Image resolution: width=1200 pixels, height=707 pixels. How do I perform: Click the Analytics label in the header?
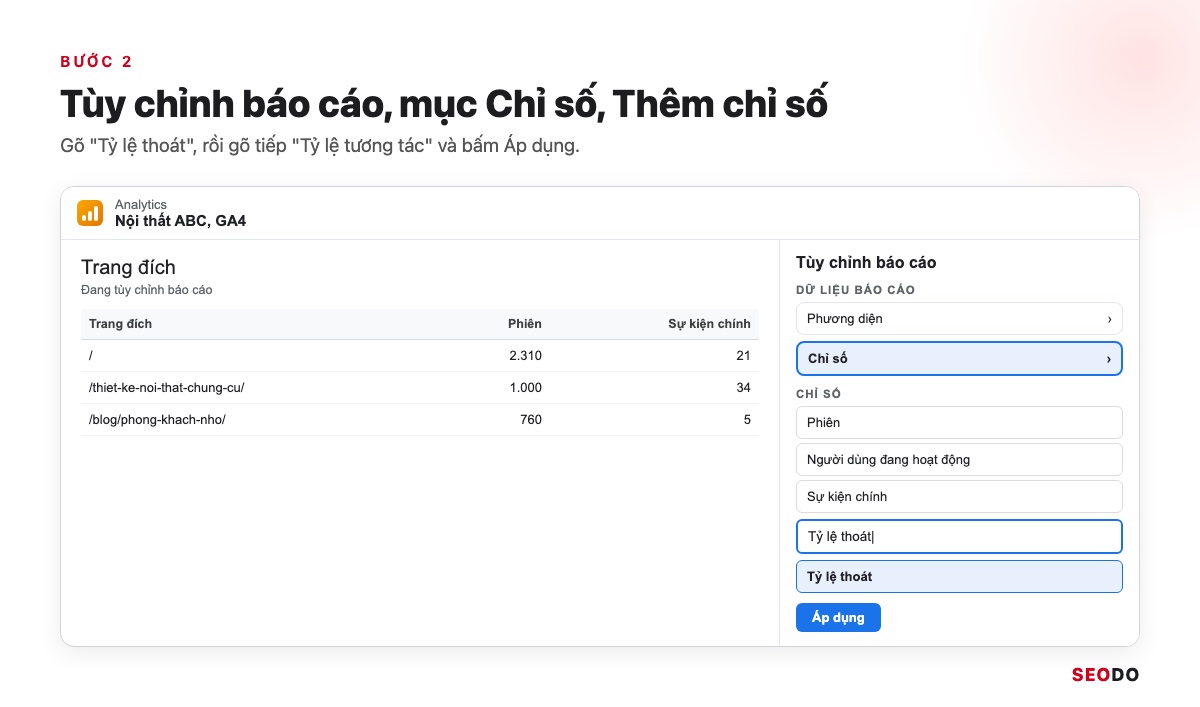click(141, 205)
